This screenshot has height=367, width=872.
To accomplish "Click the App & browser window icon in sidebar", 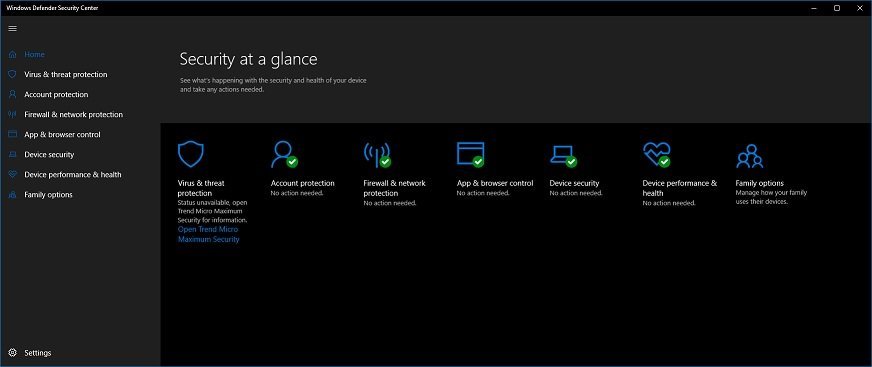I will tap(13, 135).
